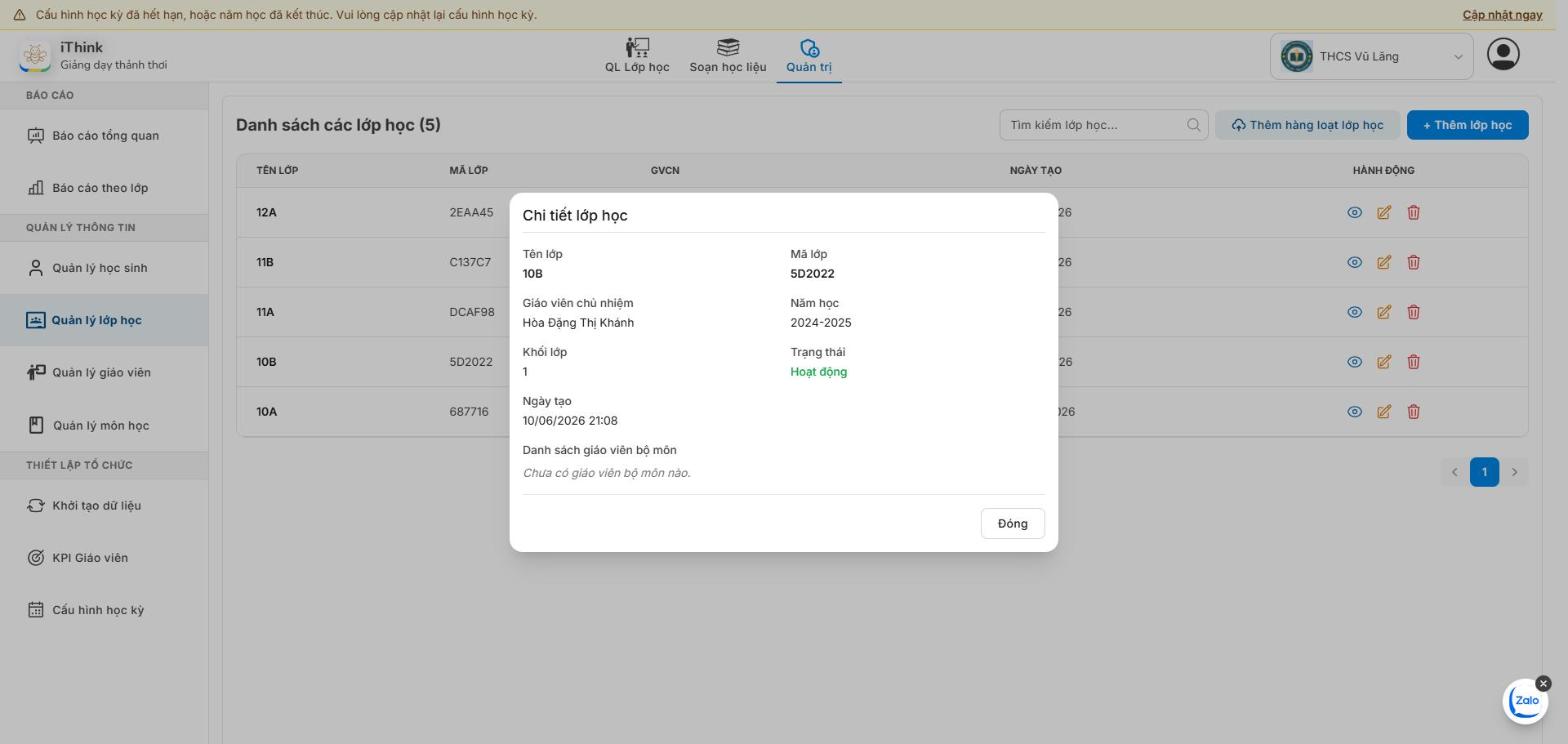Close the Zalo chat widget
The image size is (1568, 744).
1543,684
